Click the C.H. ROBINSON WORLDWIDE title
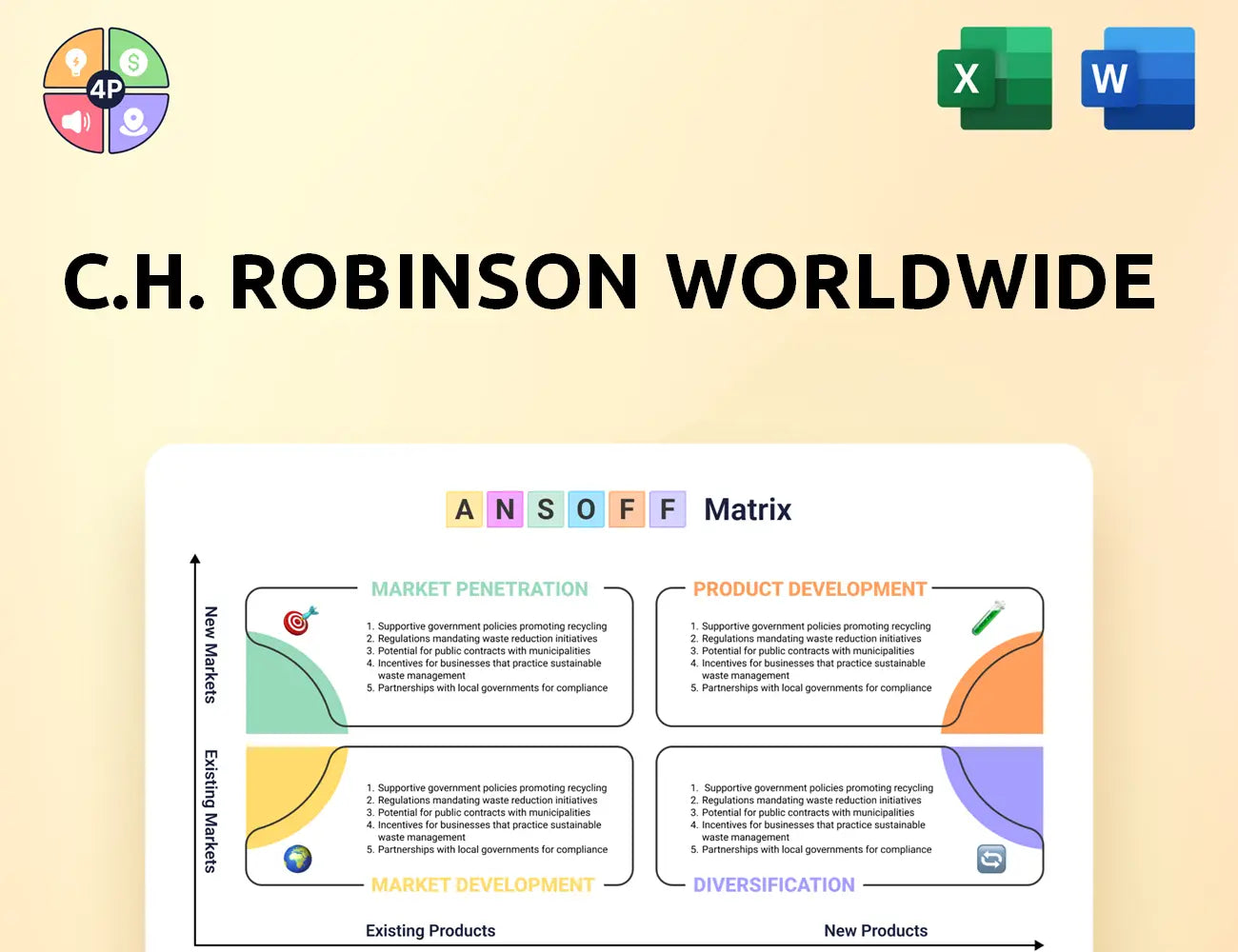 [609, 282]
